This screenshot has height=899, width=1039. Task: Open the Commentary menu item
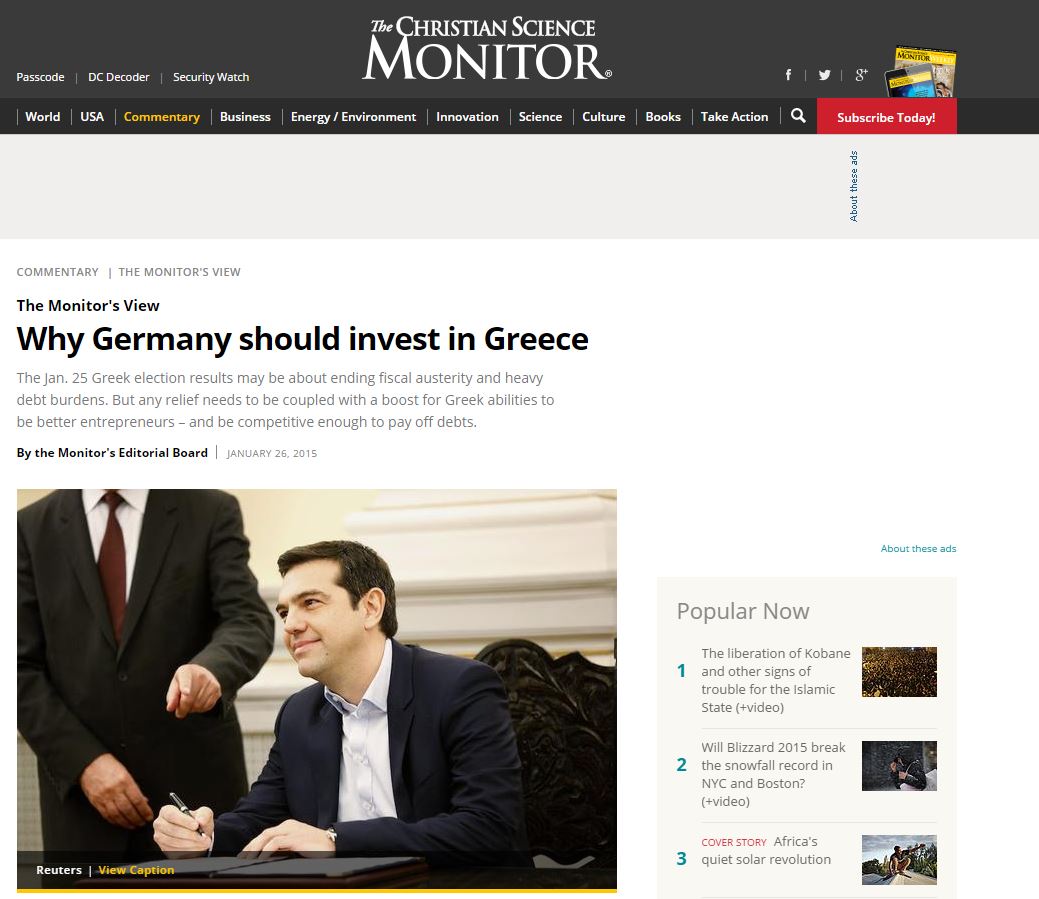click(162, 117)
